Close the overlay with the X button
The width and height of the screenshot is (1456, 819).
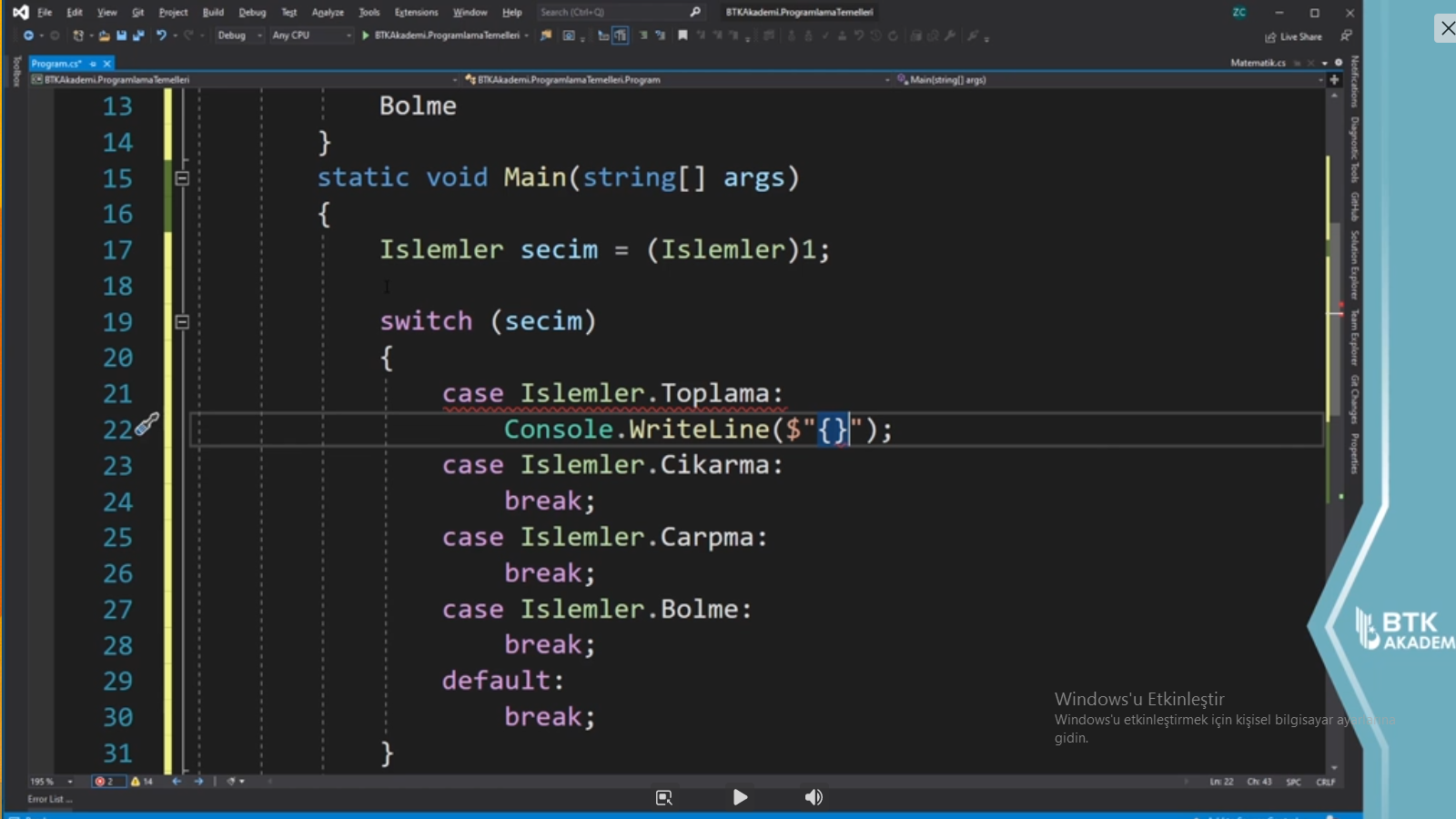click(1447, 28)
